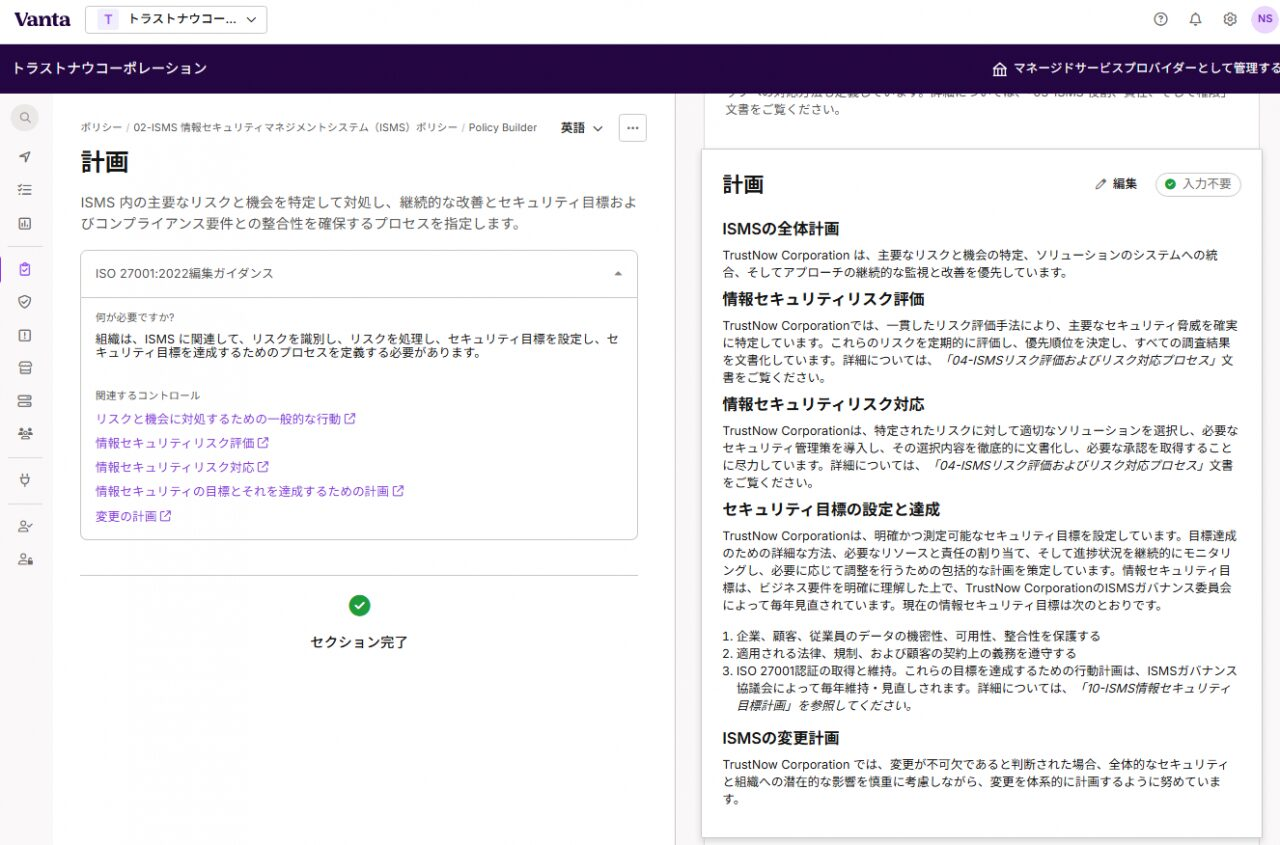Open the settings gear icon
Viewport: 1280px width, 845px height.
click(x=1230, y=19)
